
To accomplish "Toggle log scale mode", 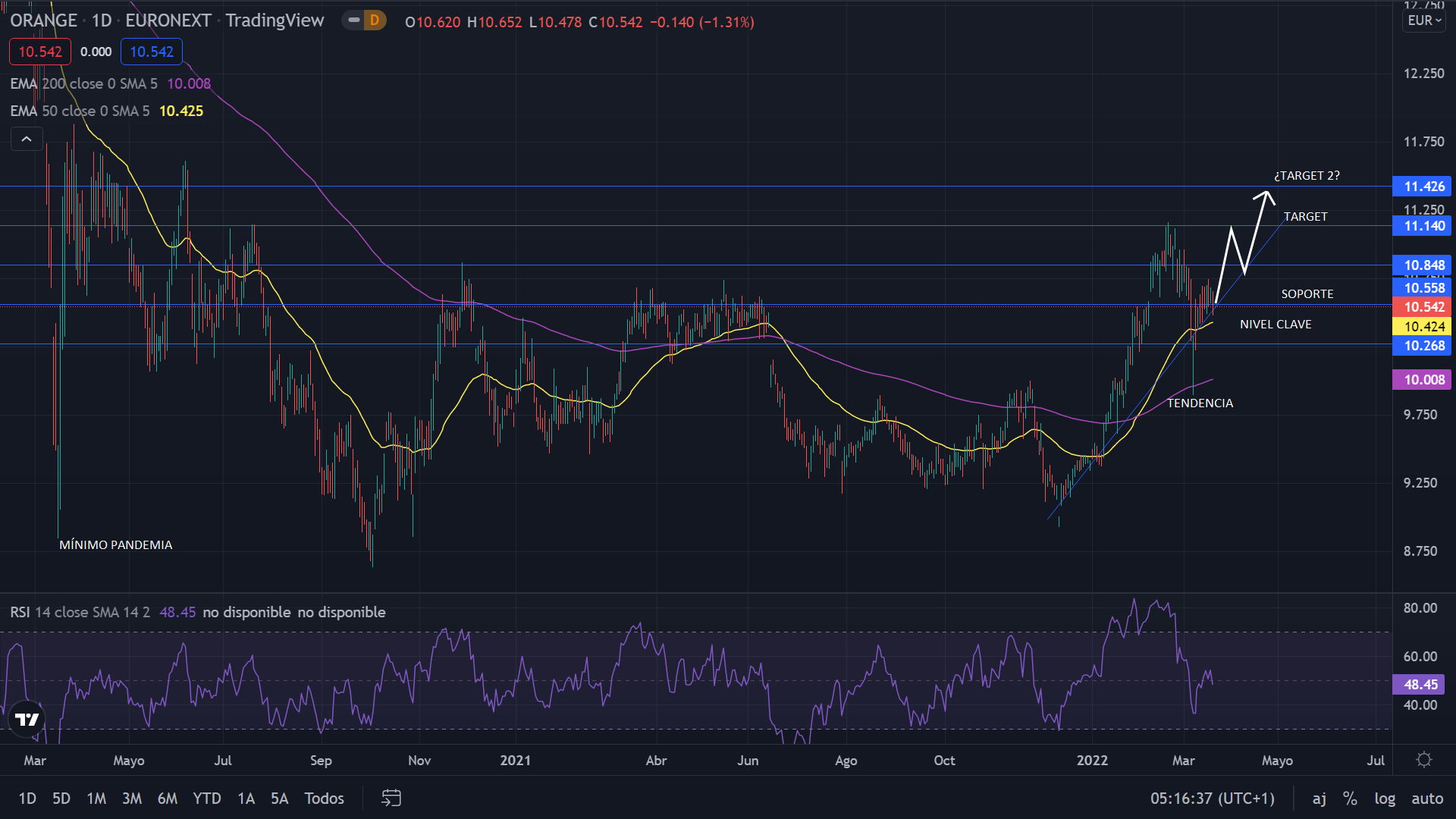I will (1385, 799).
